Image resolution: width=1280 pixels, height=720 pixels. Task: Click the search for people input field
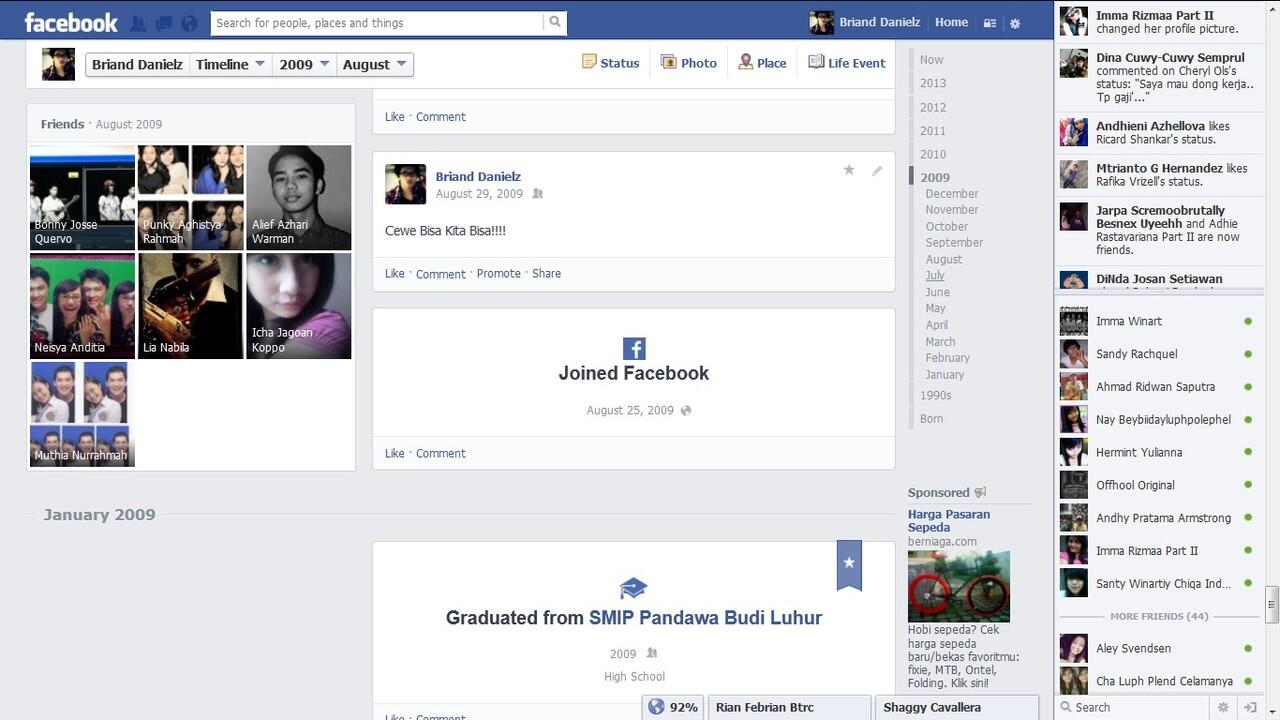pyautogui.click(x=377, y=22)
